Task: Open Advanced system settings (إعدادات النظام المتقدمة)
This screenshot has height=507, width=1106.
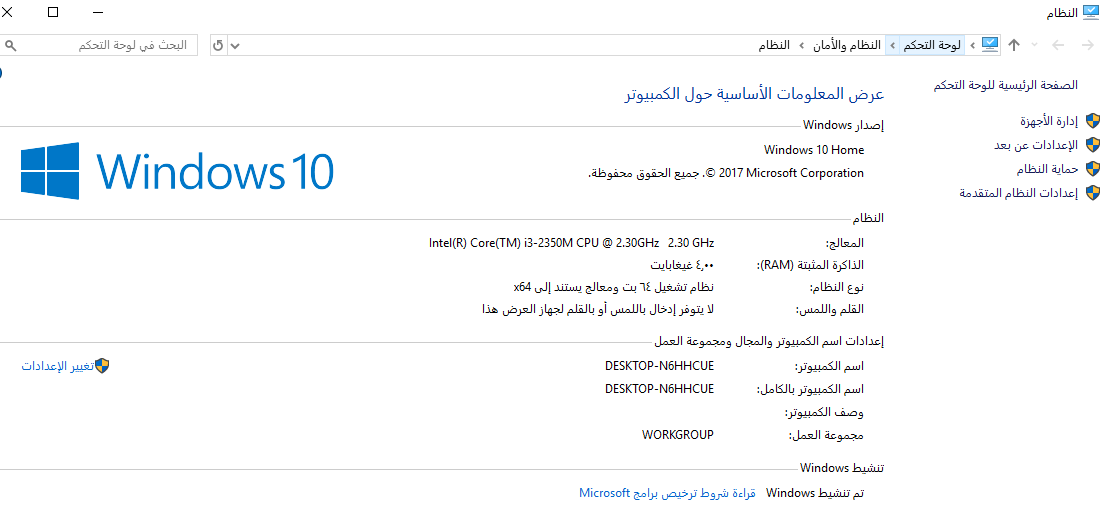Action: pos(1019,193)
